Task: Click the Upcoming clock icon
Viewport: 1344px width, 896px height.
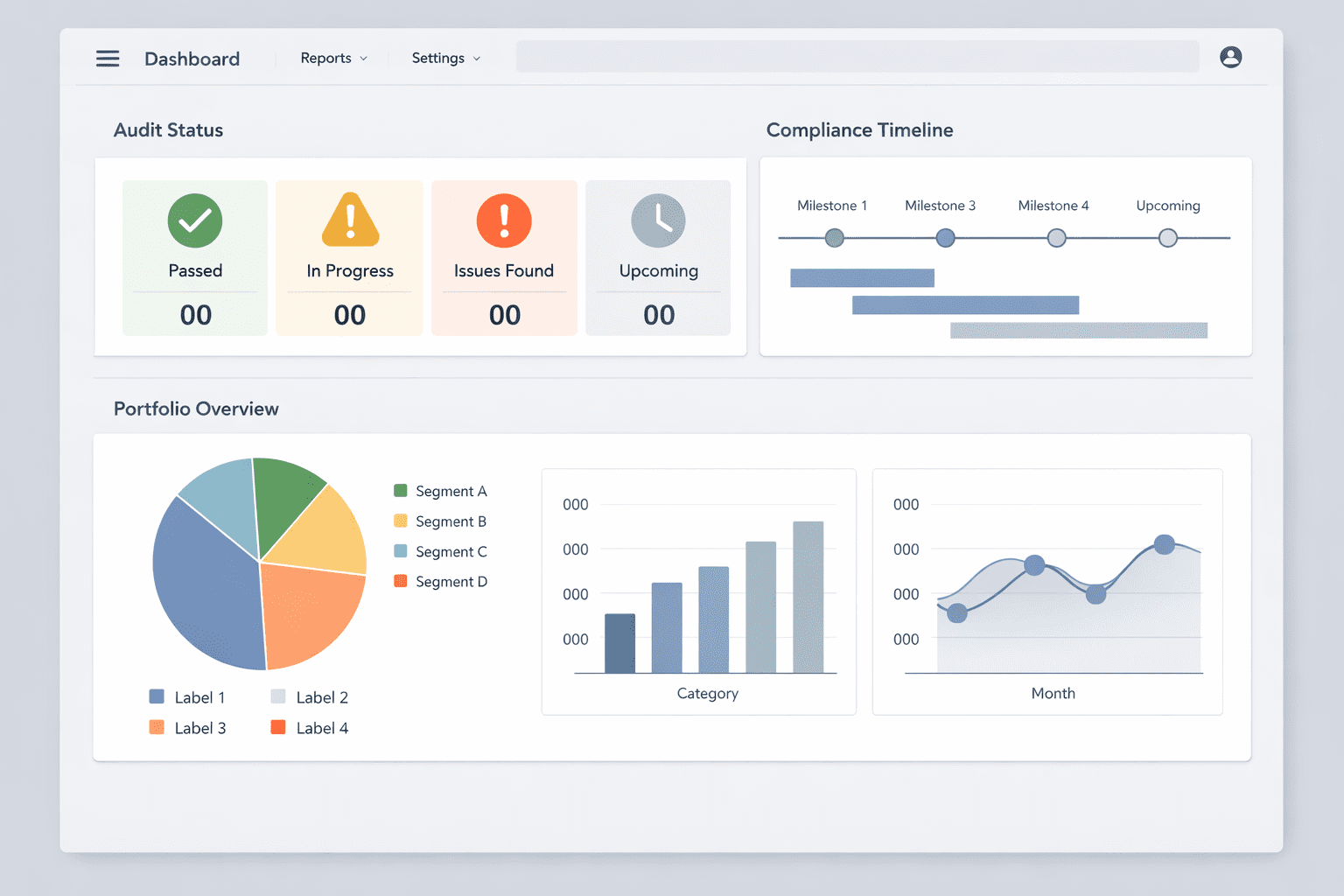Action: (658, 220)
